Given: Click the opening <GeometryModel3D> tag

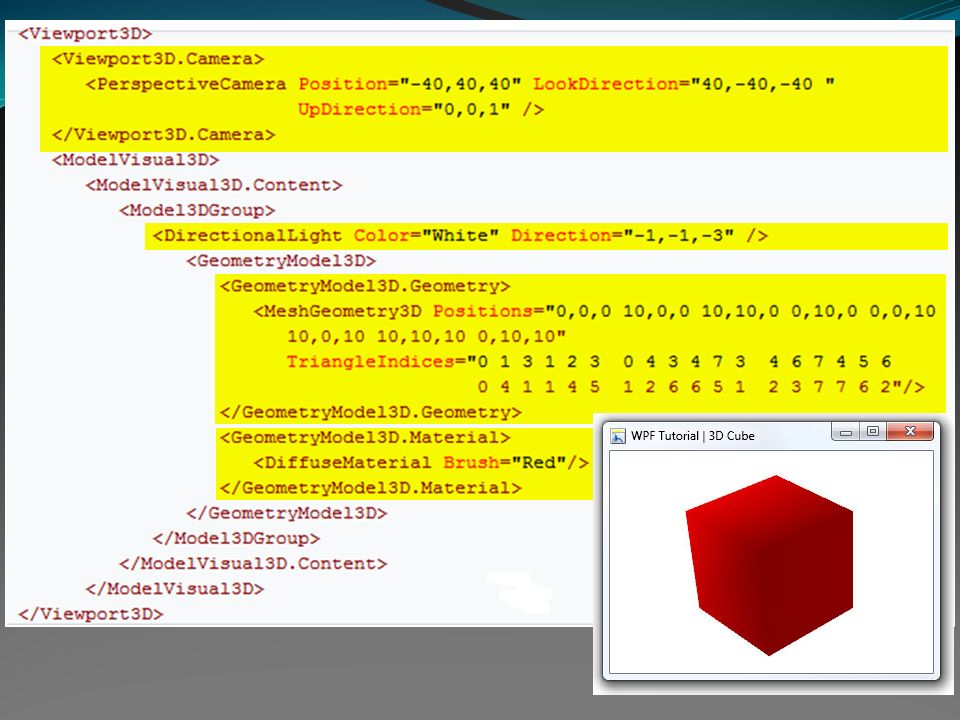Looking at the screenshot, I should [x=281, y=261].
